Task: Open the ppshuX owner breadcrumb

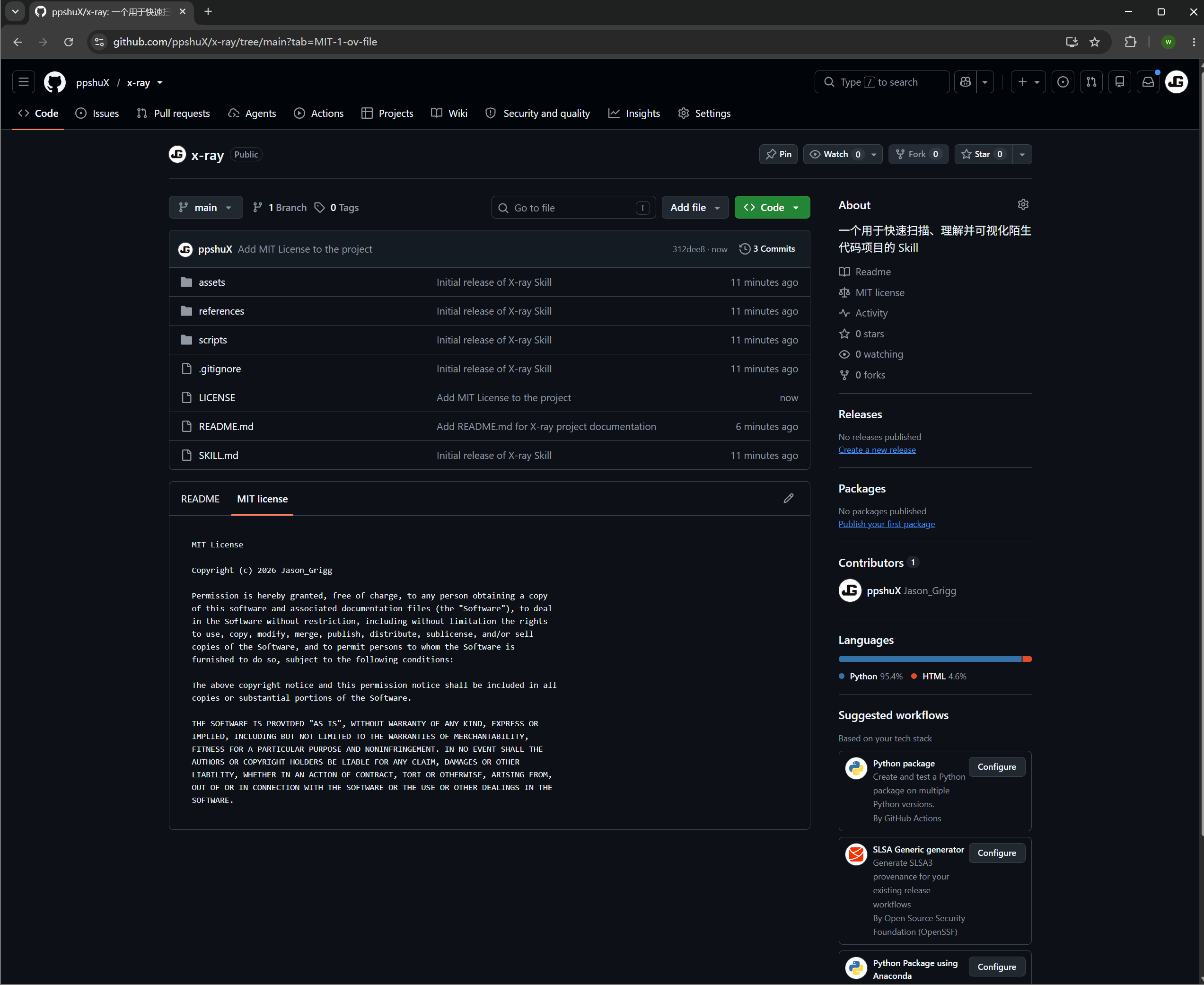Action: [92, 83]
